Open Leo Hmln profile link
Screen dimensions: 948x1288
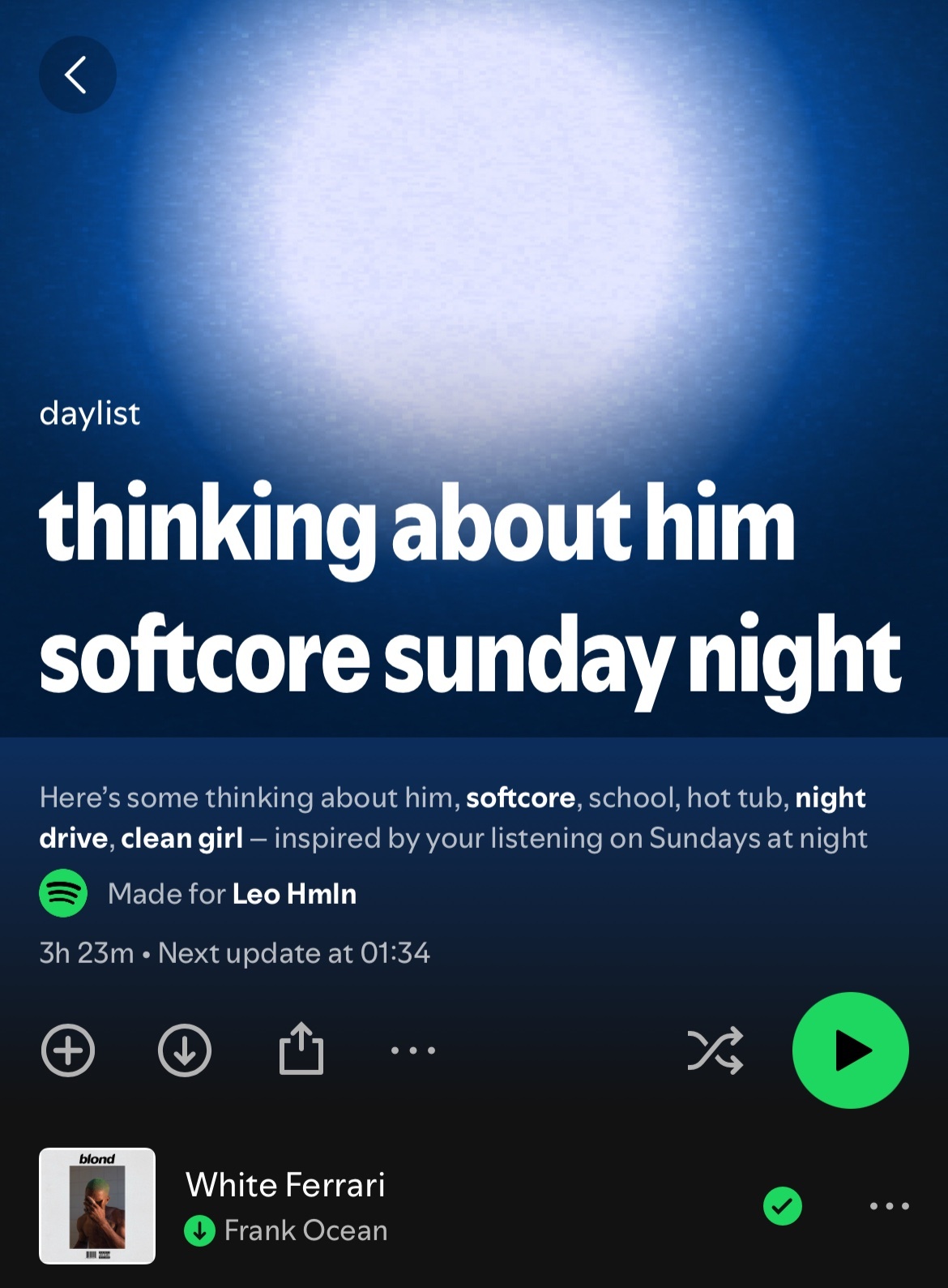pyautogui.click(x=294, y=893)
